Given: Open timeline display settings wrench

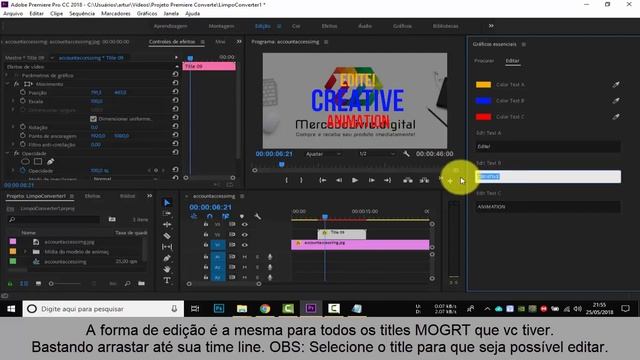Looking at the screenshot, I should pyautogui.click(x=258, y=216).
